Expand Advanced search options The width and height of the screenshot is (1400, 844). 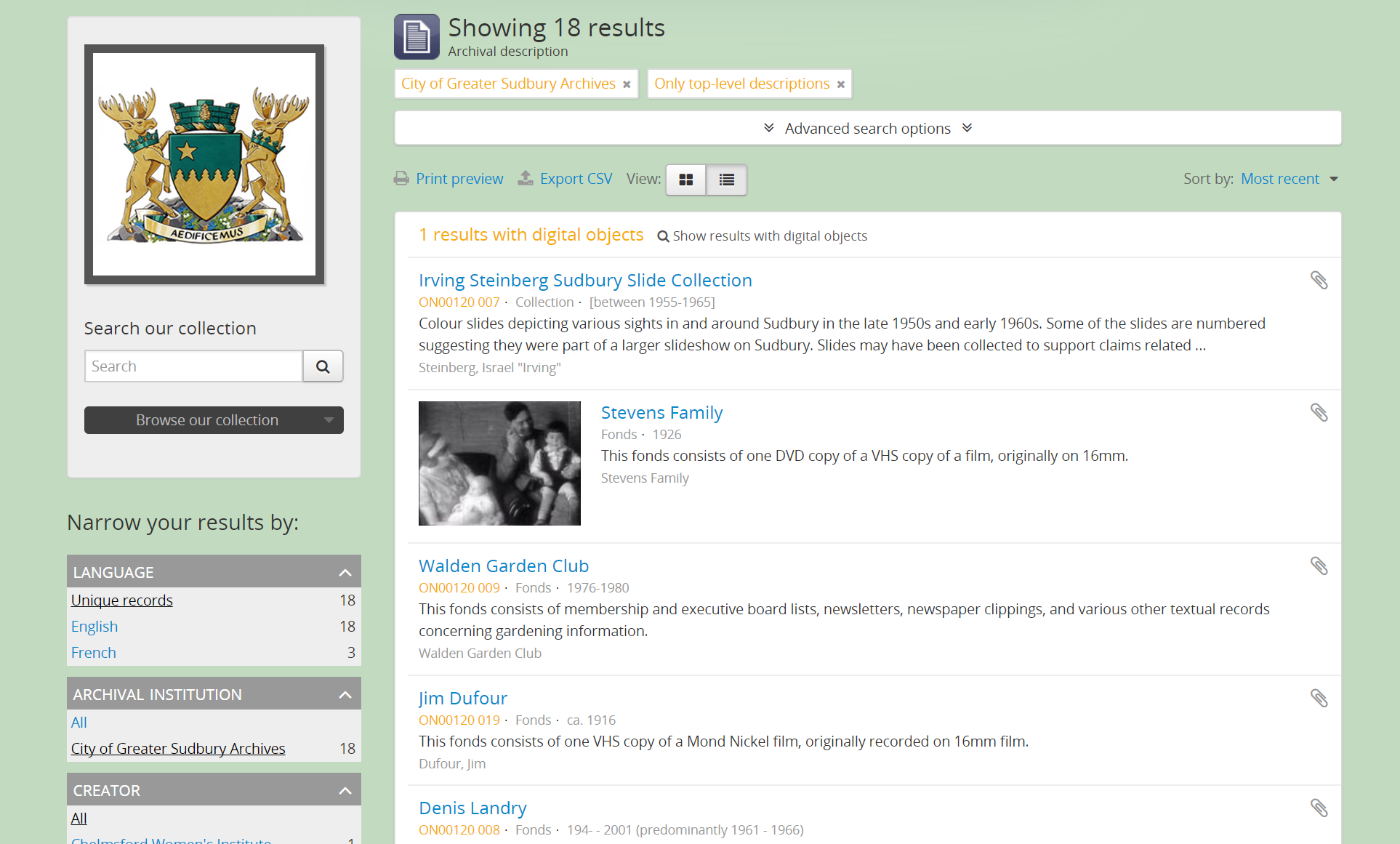pyautogui.click(x=867, y=129)
